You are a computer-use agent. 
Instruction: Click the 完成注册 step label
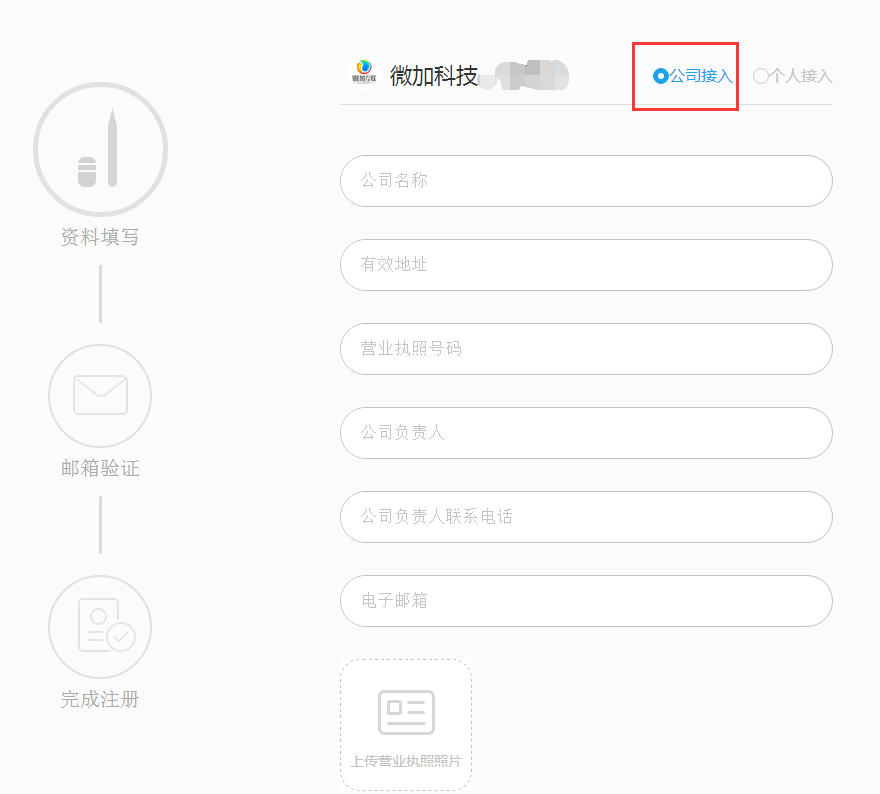pyautogui.click(x=100, y=699)
